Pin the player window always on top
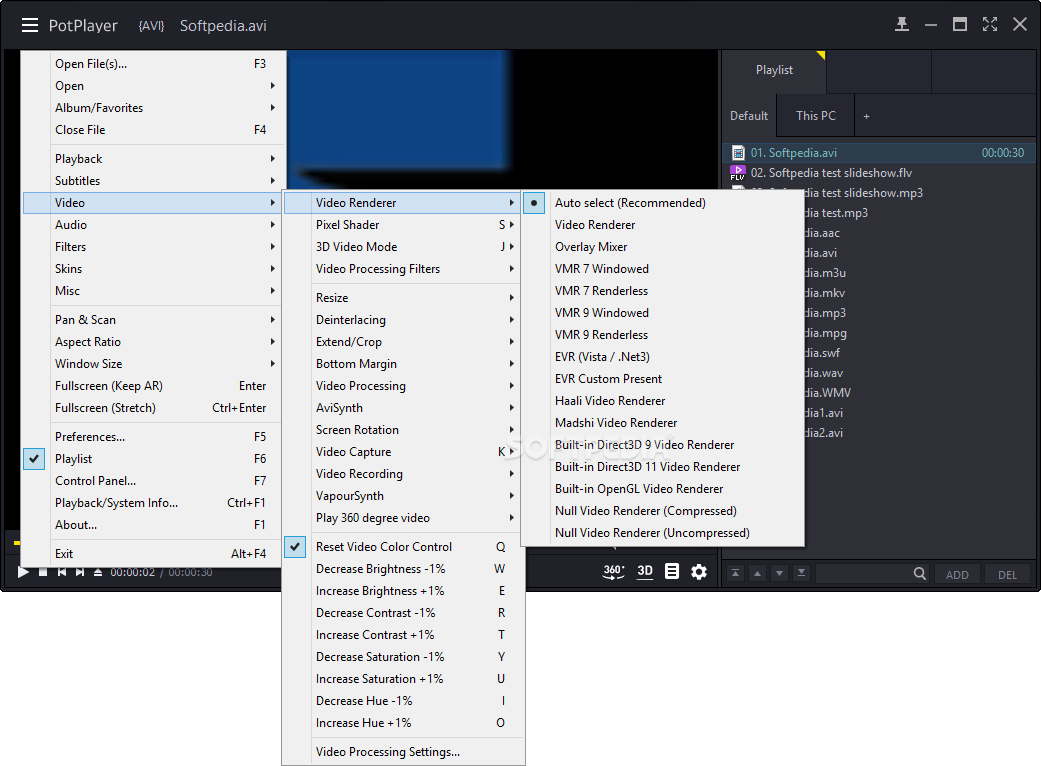Viewport: 1041px width, 766px height. tap(902, 25)
